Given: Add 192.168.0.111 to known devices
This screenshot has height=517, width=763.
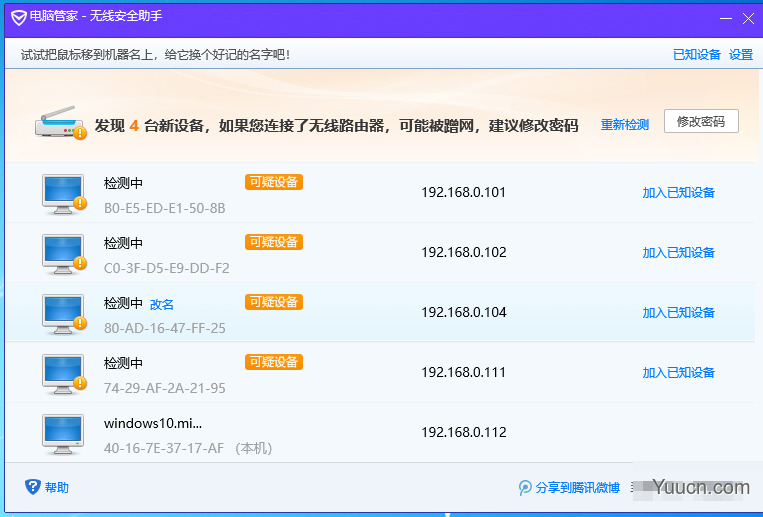Looking at the screenshot, I should tap(678, 372).
